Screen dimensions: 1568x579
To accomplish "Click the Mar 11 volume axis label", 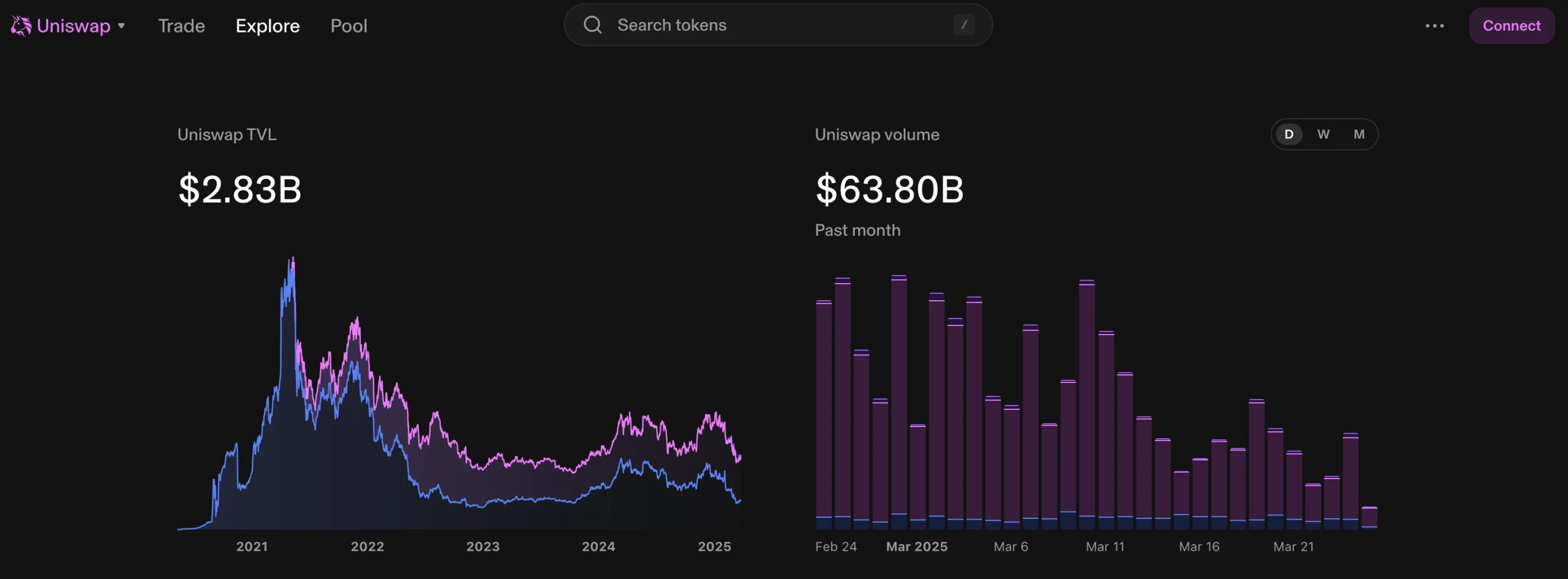I will click(1105, 547).
